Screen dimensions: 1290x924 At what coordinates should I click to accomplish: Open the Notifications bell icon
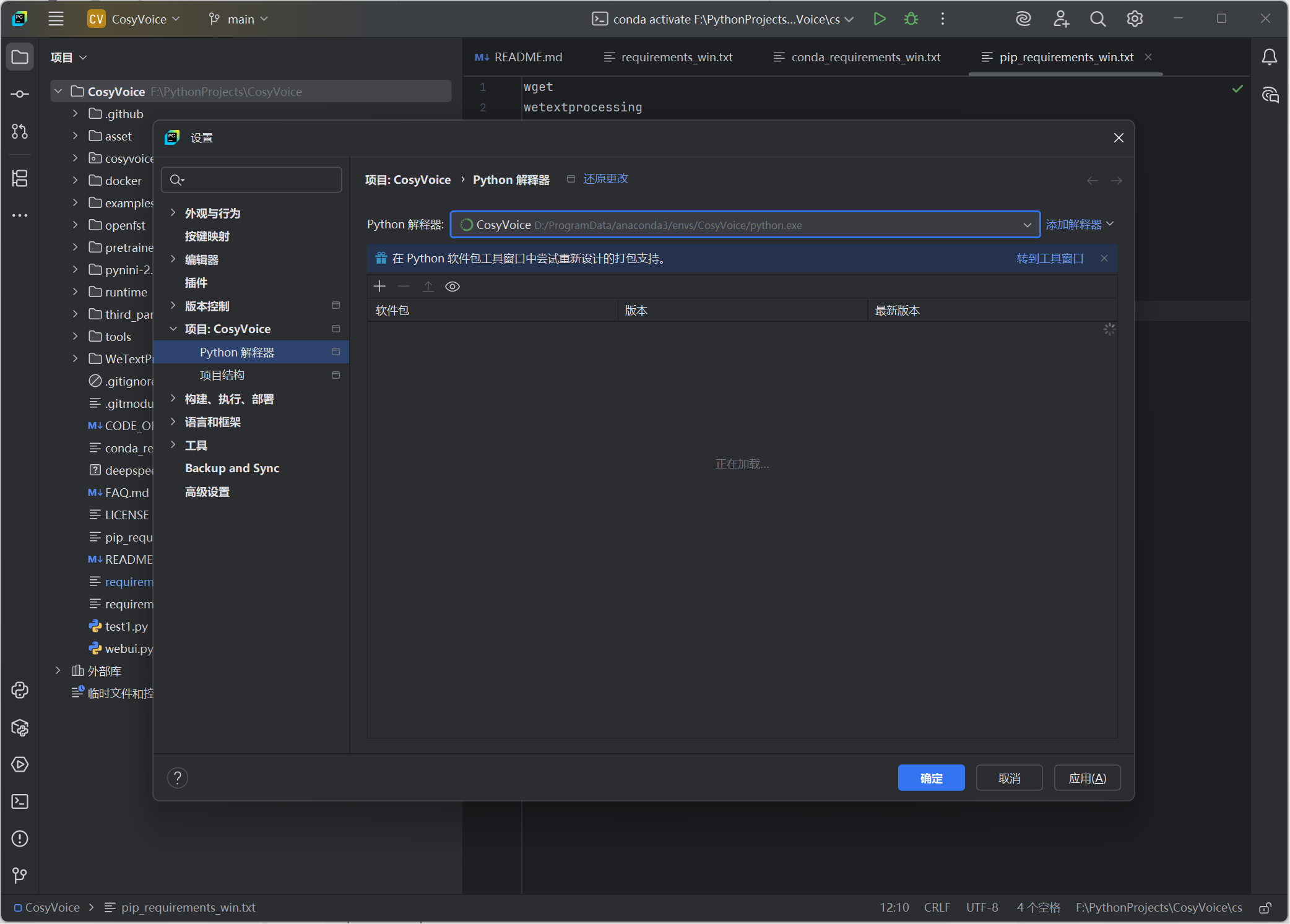click(x=1269, y=57)
